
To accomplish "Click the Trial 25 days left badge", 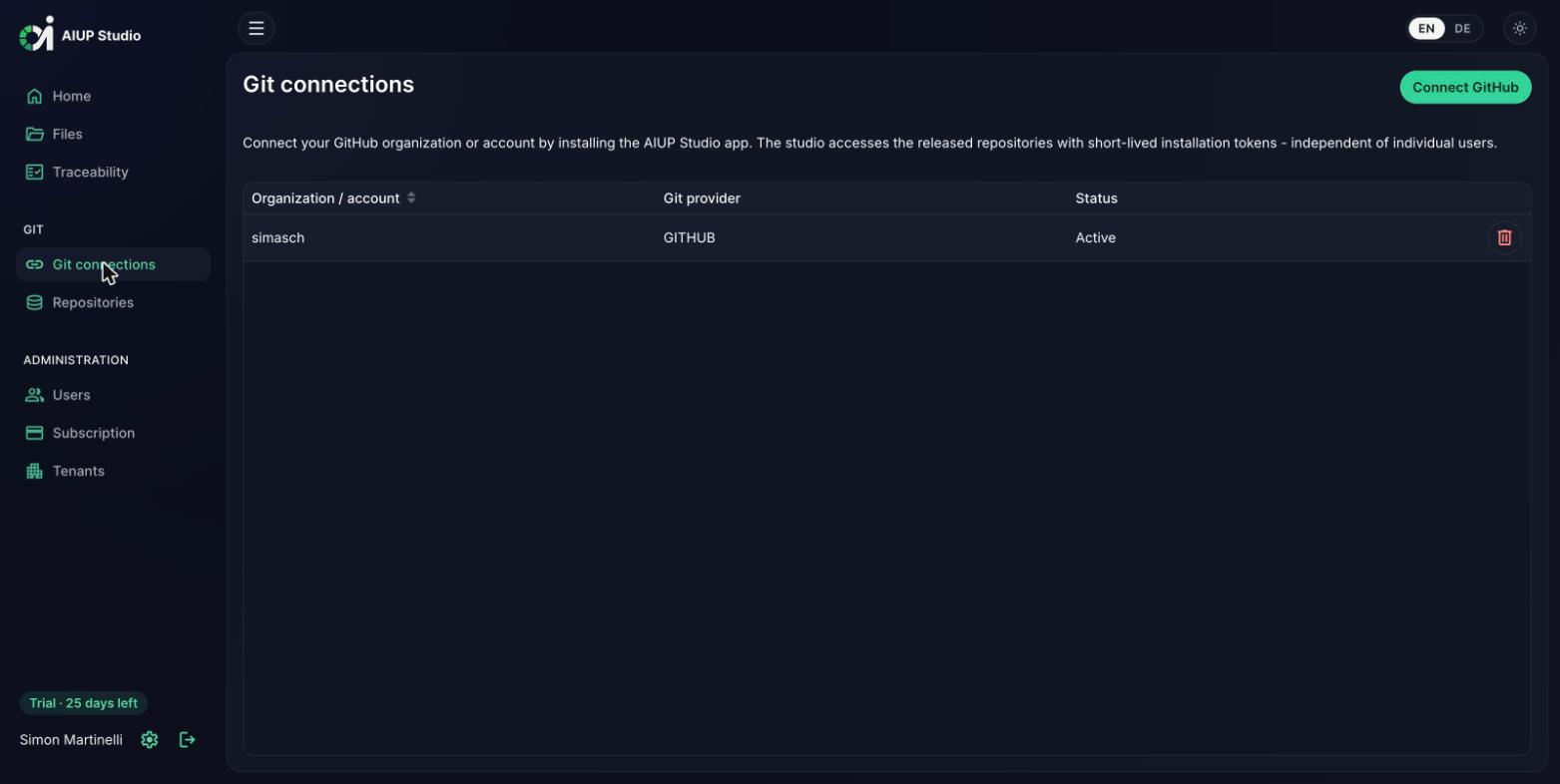I will tap(84, 703).
